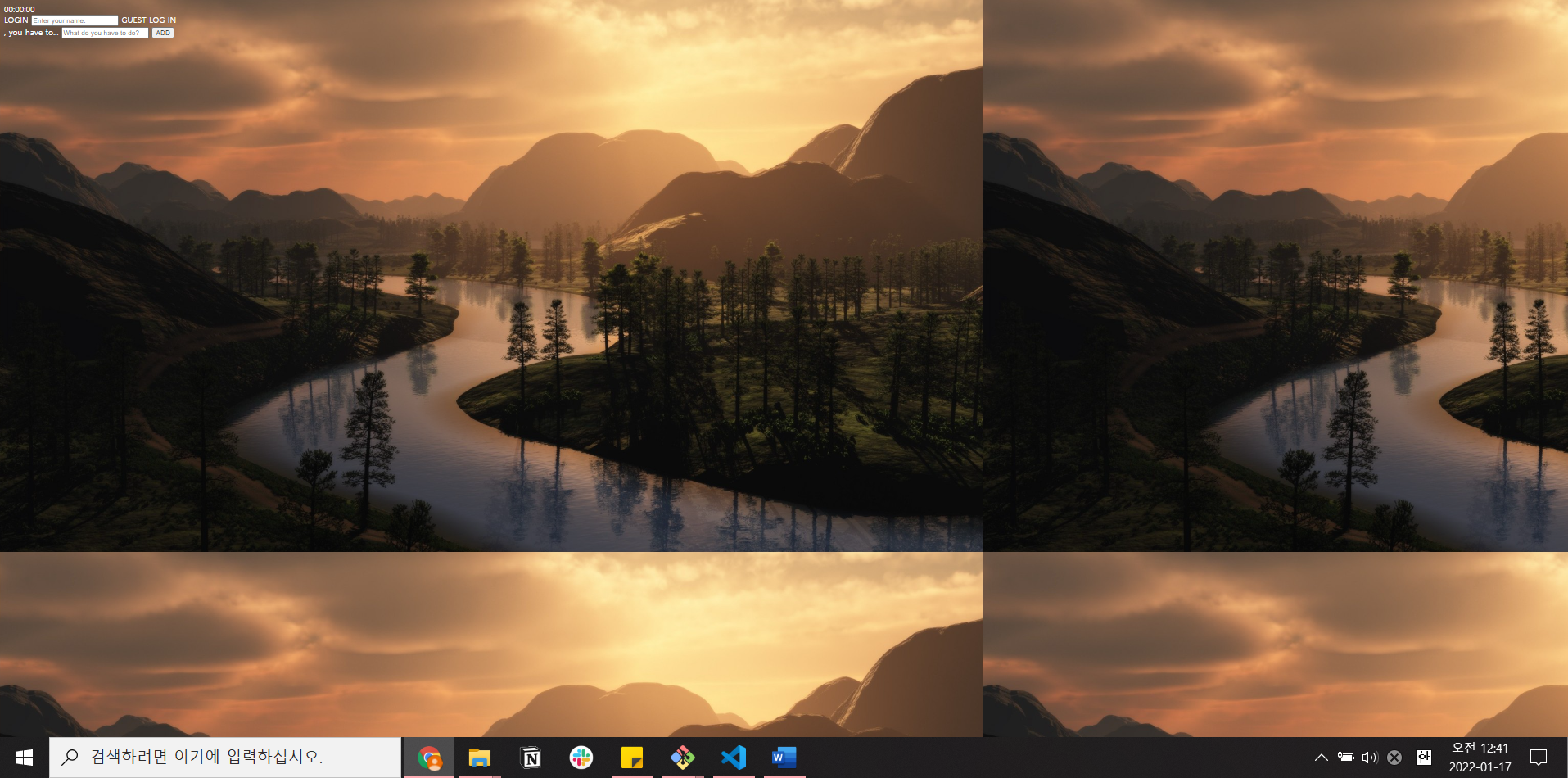The width and height of the screenshot is (1568, 778).
Task: Focus the 'What do you have to do?' field
Action: tap(105, 33)
